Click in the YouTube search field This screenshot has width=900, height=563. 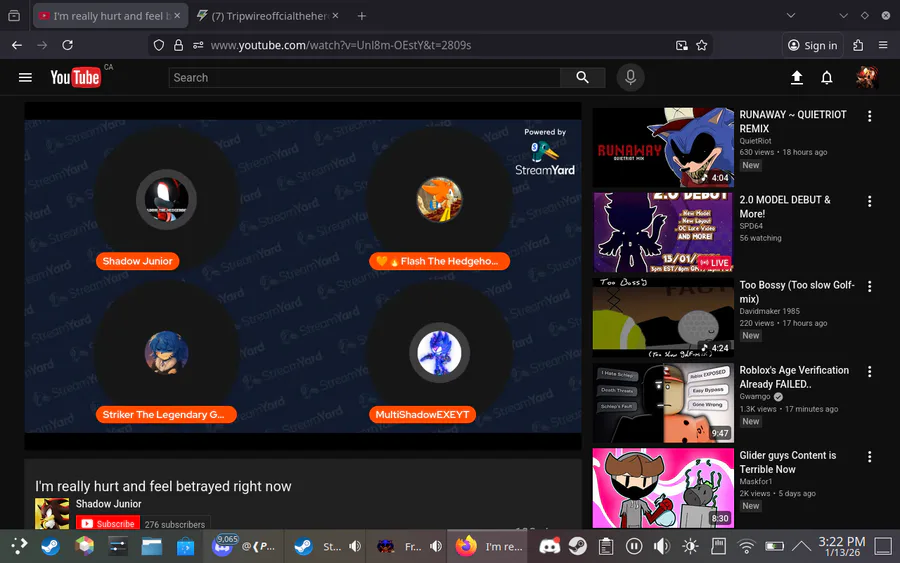coord(364,77)
